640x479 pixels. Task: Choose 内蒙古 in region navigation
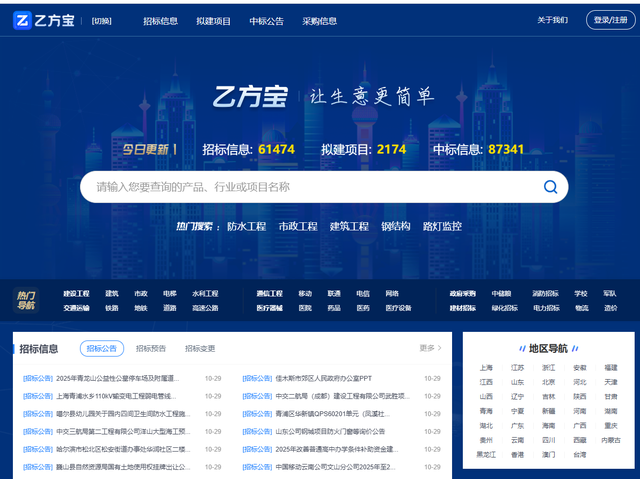click(x=611, y=440)
